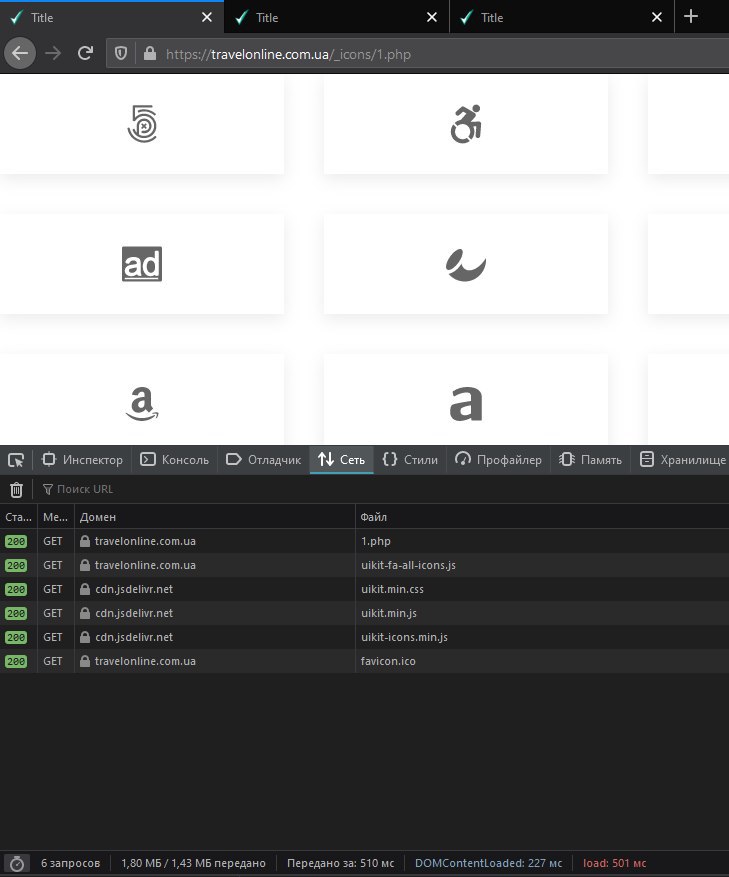Click 'DOMContentLoaded: 227 мс' status entry
Viewport: 729px width, 877px height.
pos(488,864)
